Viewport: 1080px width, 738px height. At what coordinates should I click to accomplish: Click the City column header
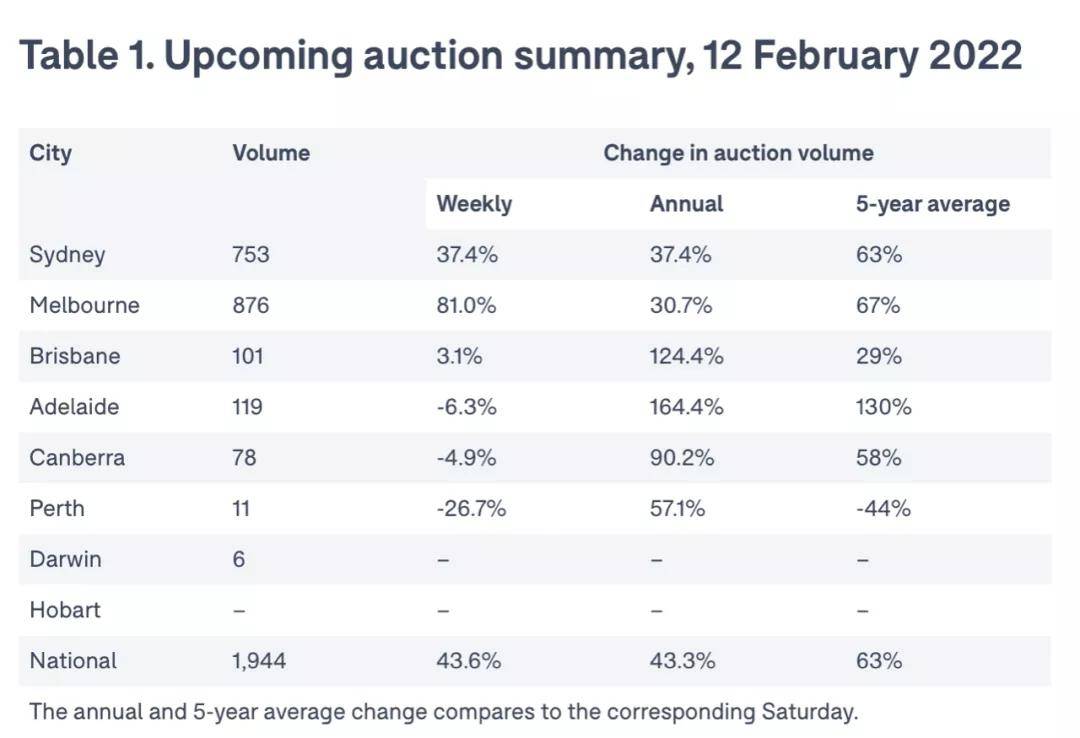tap(50, 153)
